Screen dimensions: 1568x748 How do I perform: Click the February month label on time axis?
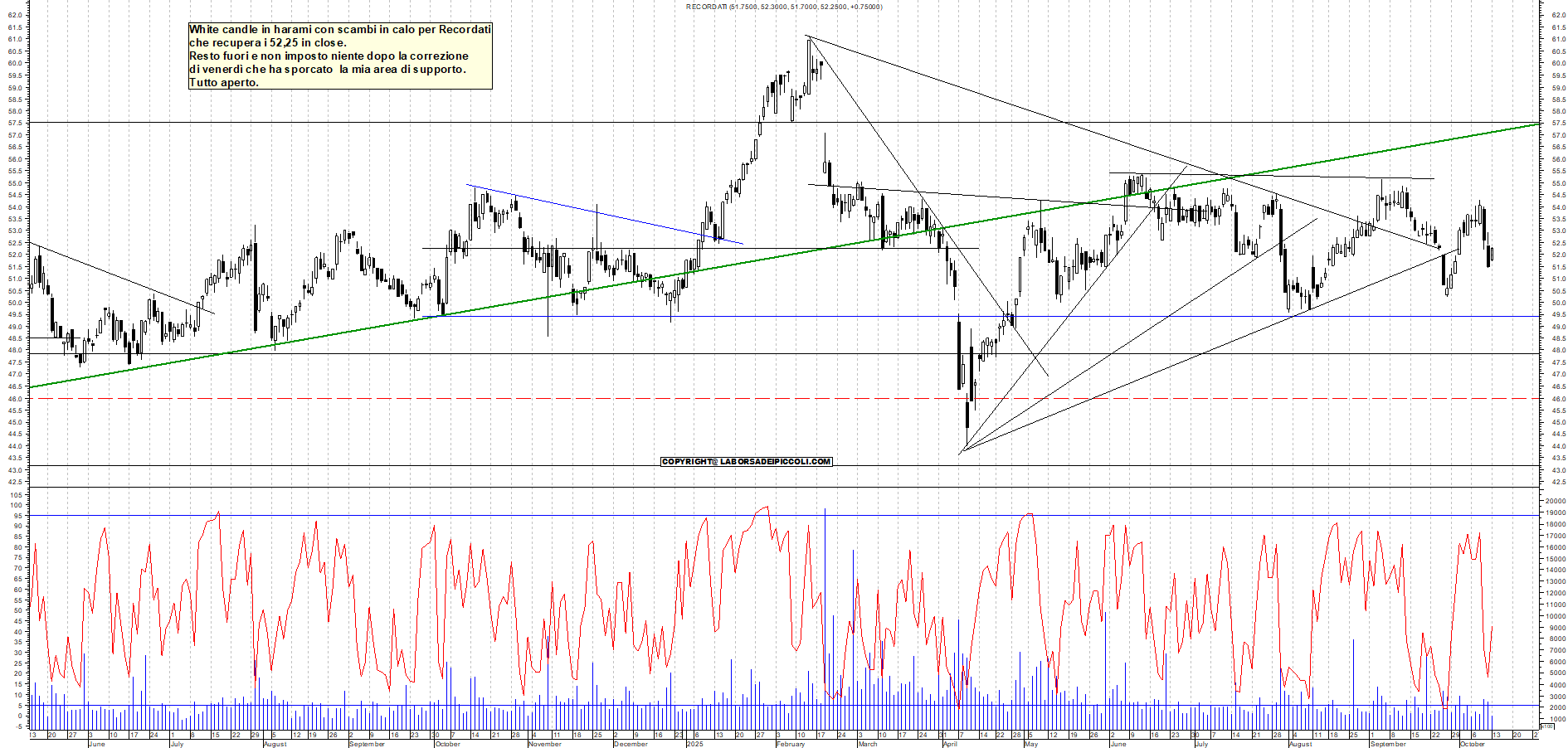click(790, 744)
